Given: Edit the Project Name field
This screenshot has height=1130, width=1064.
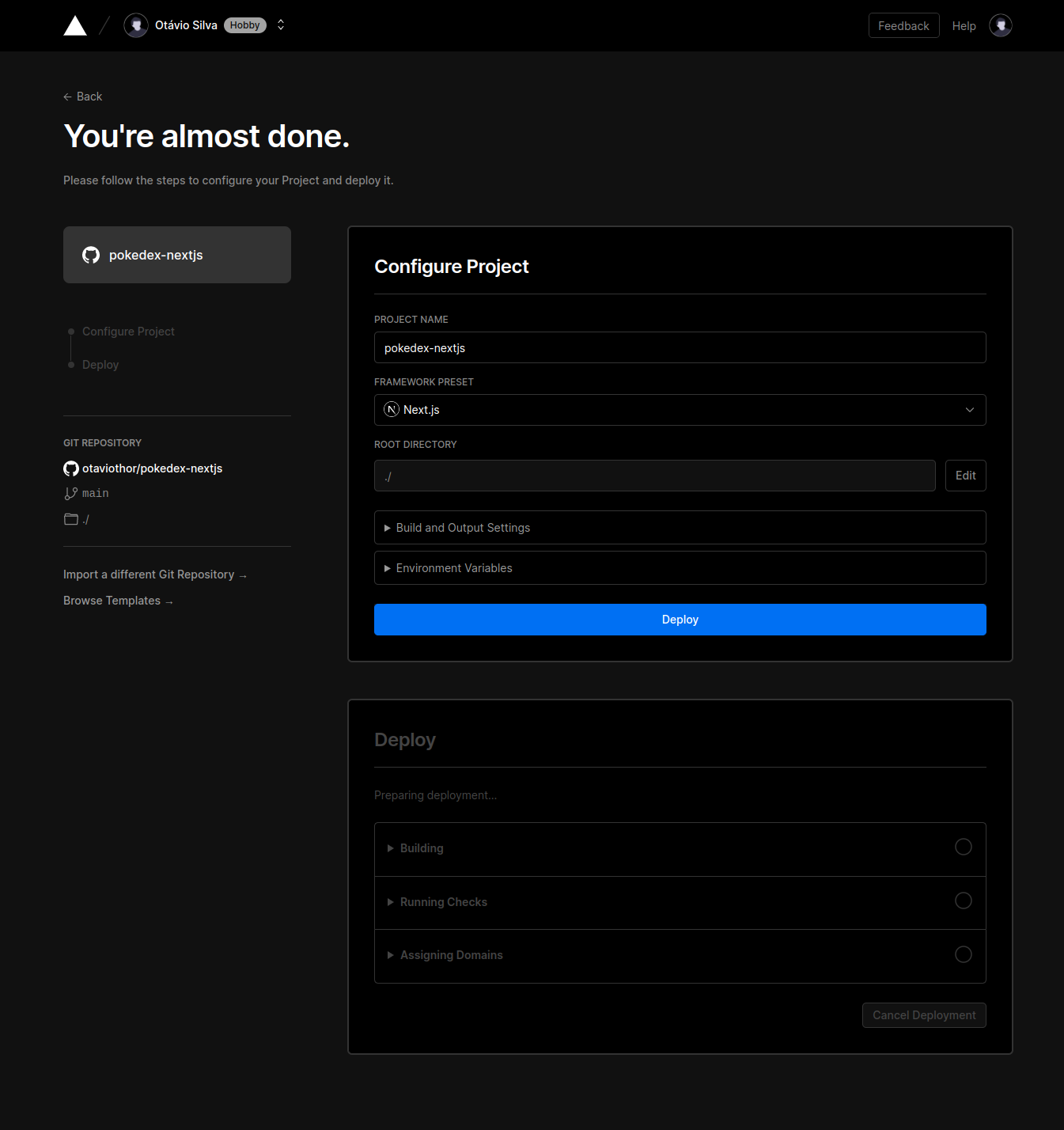Looking at the screenshot, I should (x=680, y=347).
